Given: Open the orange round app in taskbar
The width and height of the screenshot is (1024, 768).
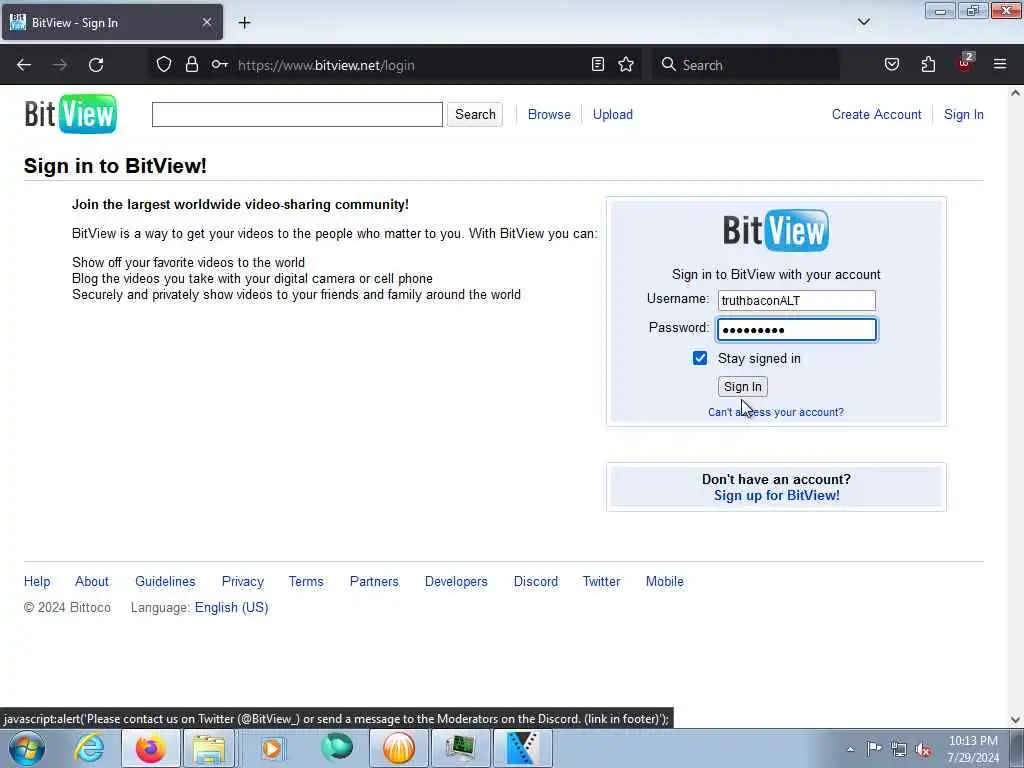Looking at the screenshot, I should pos(398,748).
